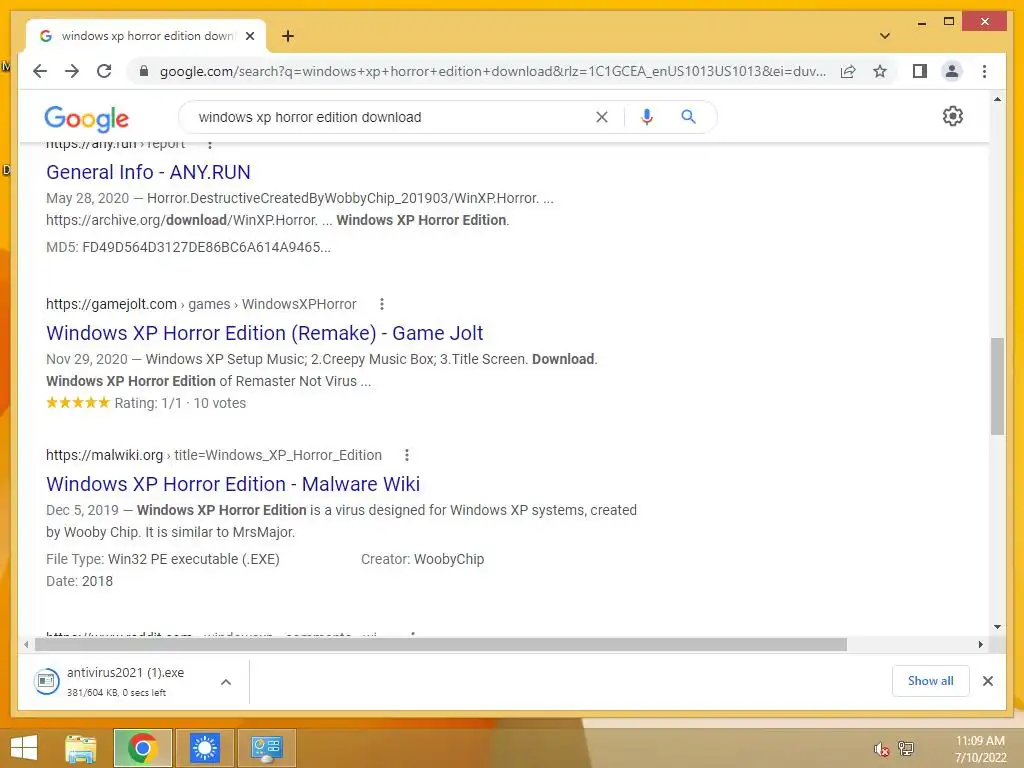Click the horizontal scrollbar thumb

point(441,645)
